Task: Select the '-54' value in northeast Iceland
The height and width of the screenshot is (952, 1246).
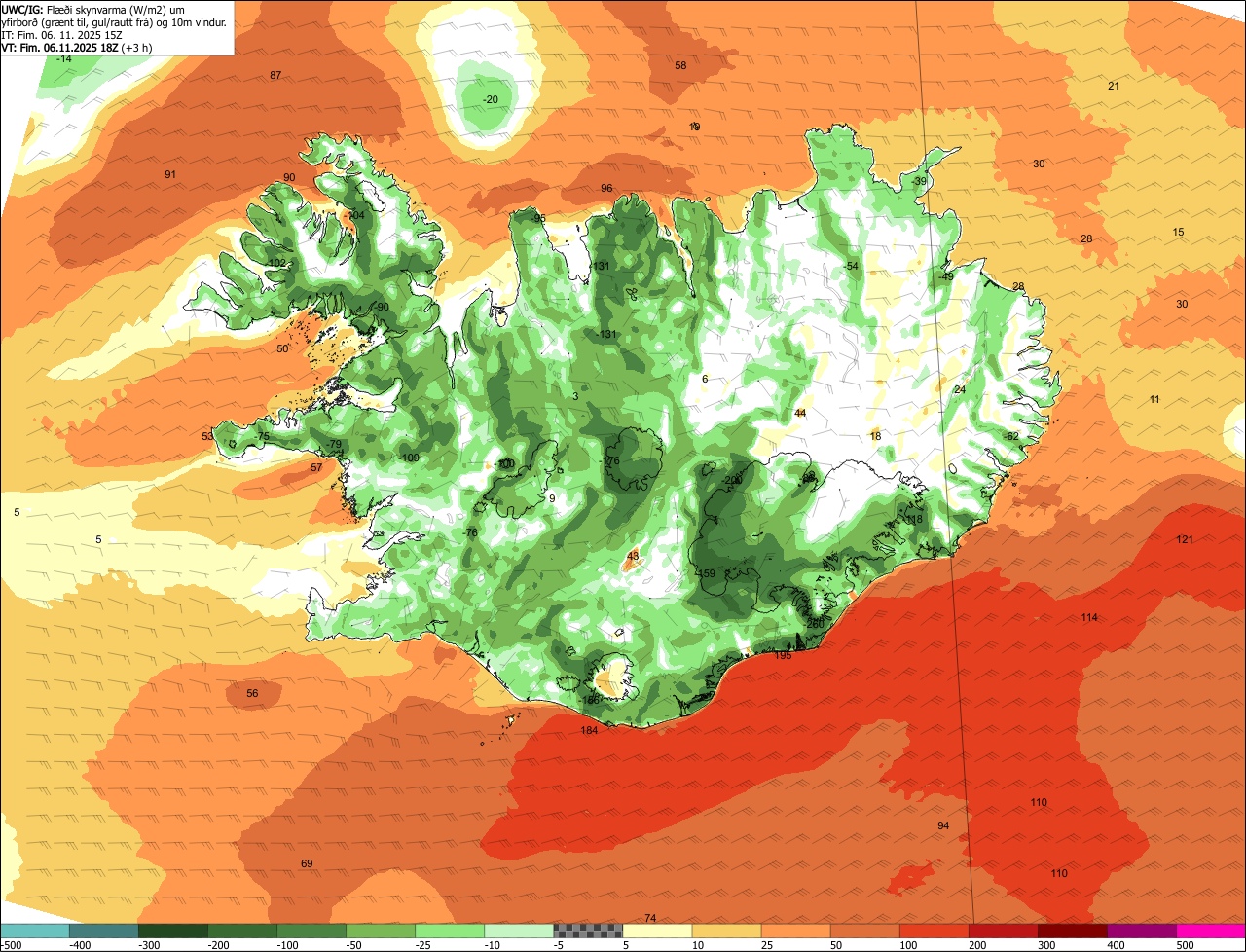Action: (852, 267)
